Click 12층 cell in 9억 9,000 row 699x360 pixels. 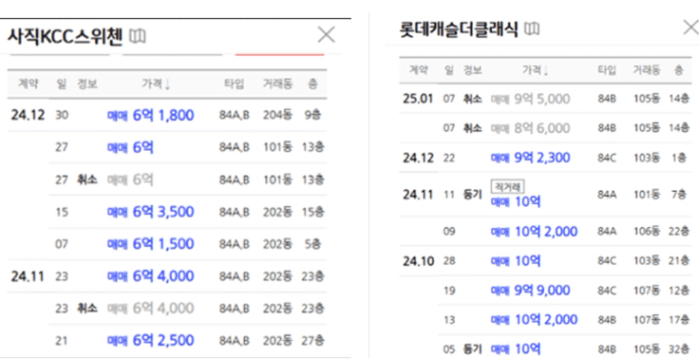pos(678,290)
